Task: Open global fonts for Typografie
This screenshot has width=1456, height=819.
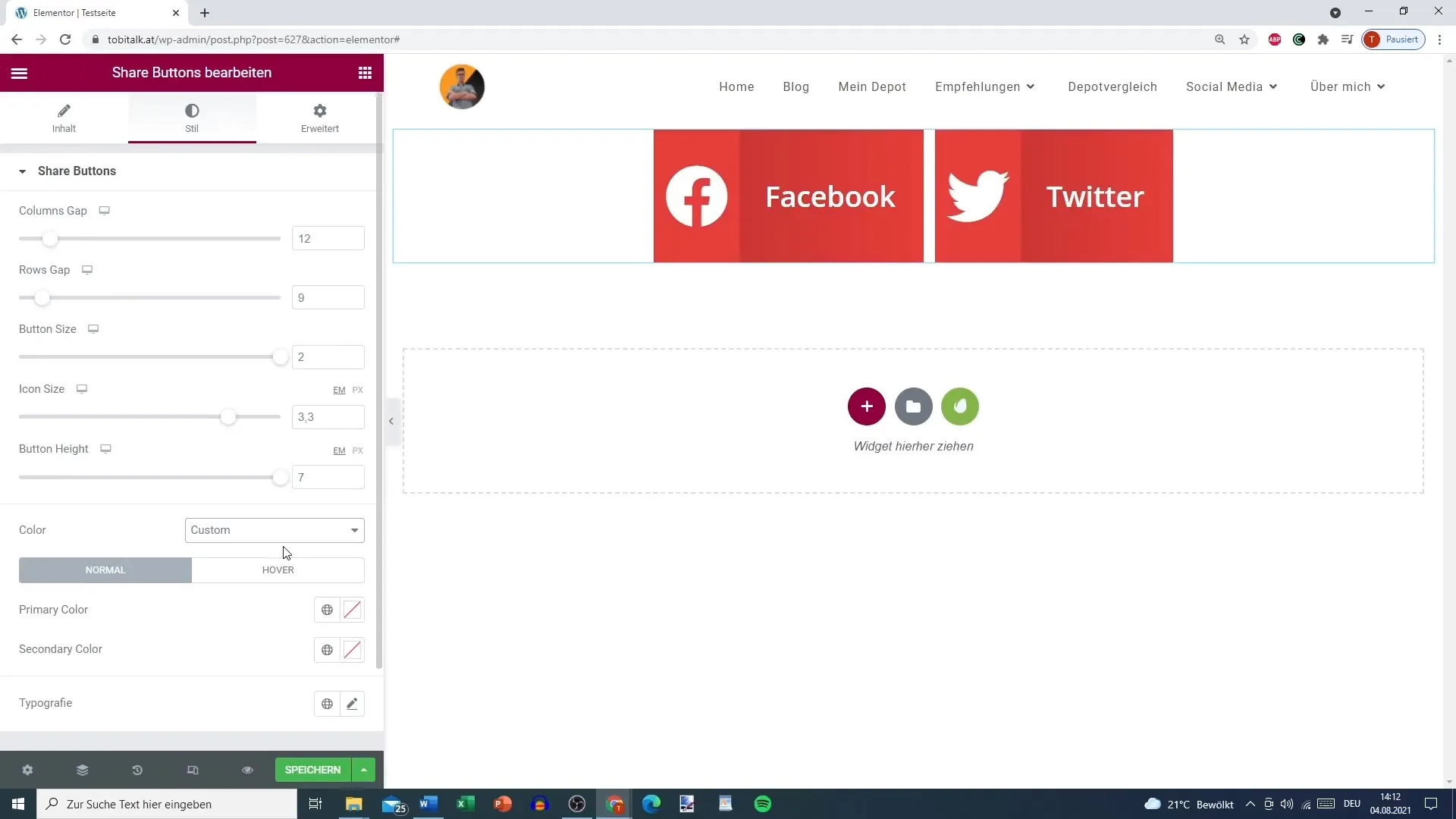Action: click(x=327, y=704)
